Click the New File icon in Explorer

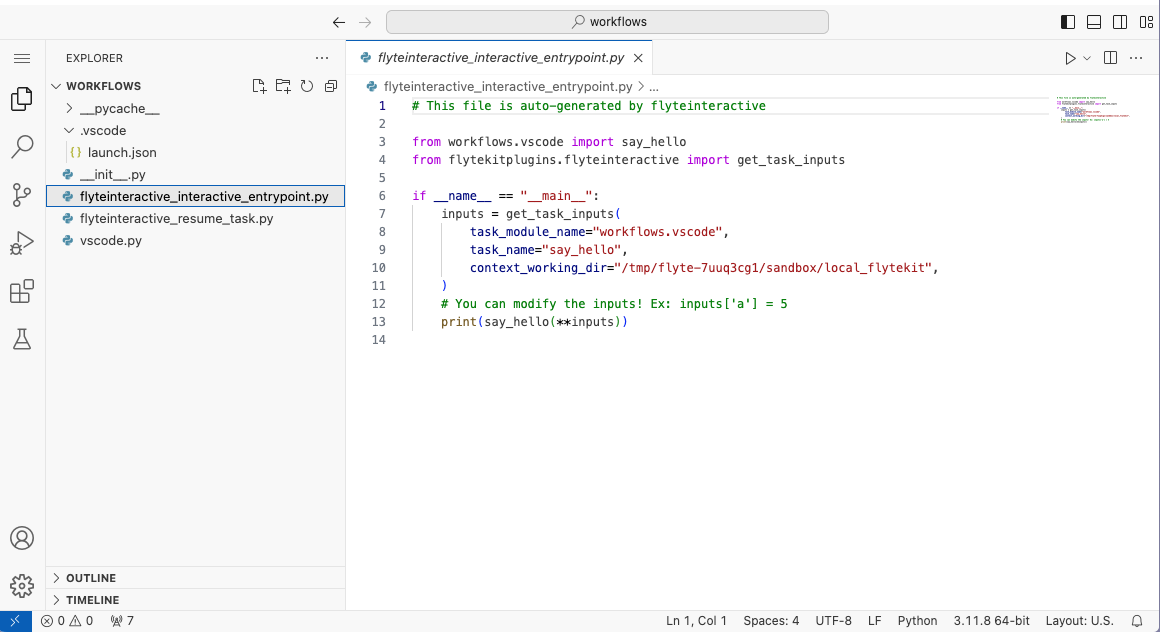click(259, 86)
